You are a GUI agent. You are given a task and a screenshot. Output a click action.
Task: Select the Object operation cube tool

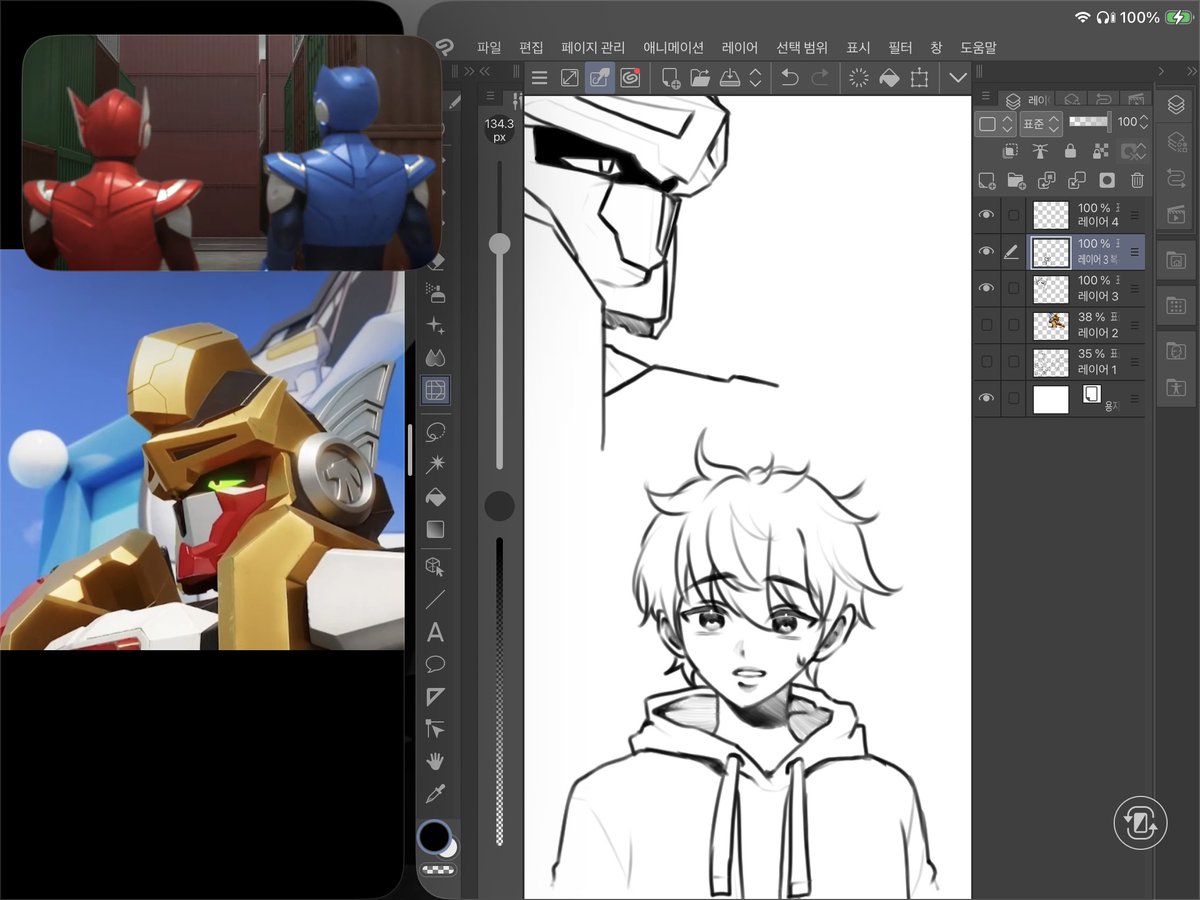point(436,567)
